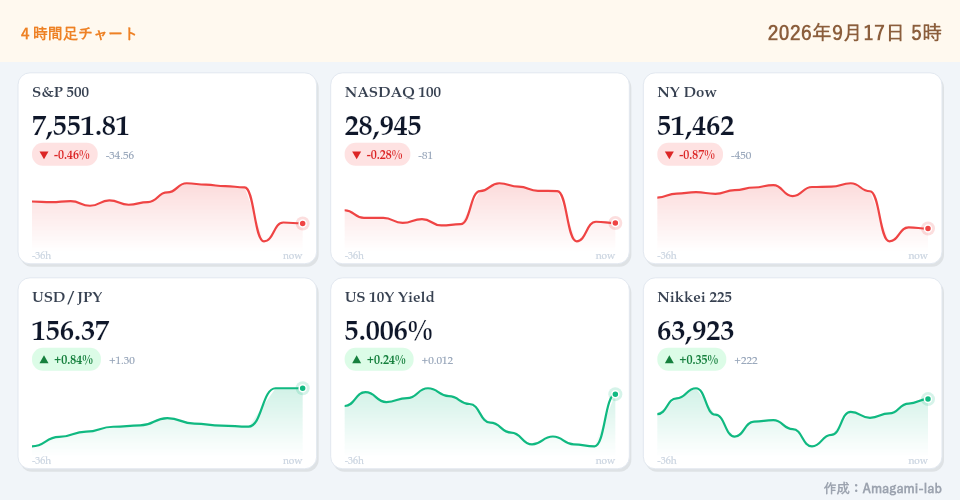Screen dimensions: 960x500
Task: Click the -0.28% change badge
Action: click(x=377, y=155)
